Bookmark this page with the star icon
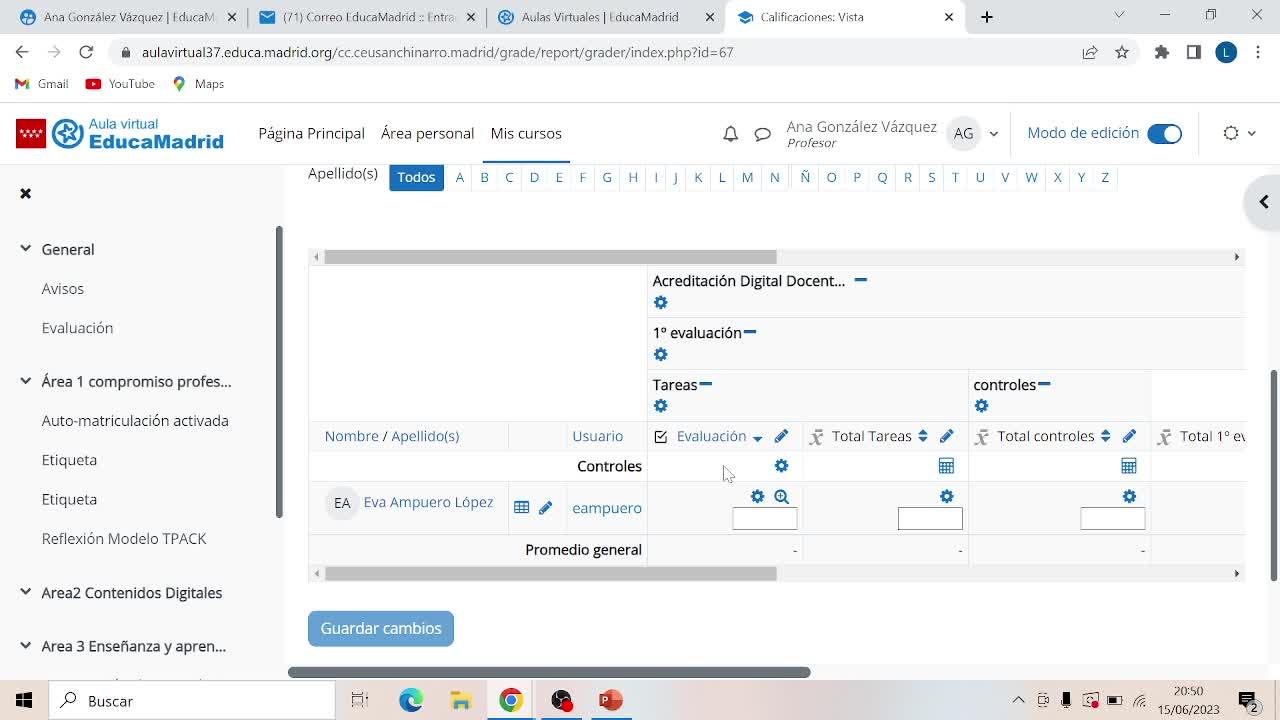This screenshot has height=720, width=1280. pyautogui.click(x=1122, y=52)
